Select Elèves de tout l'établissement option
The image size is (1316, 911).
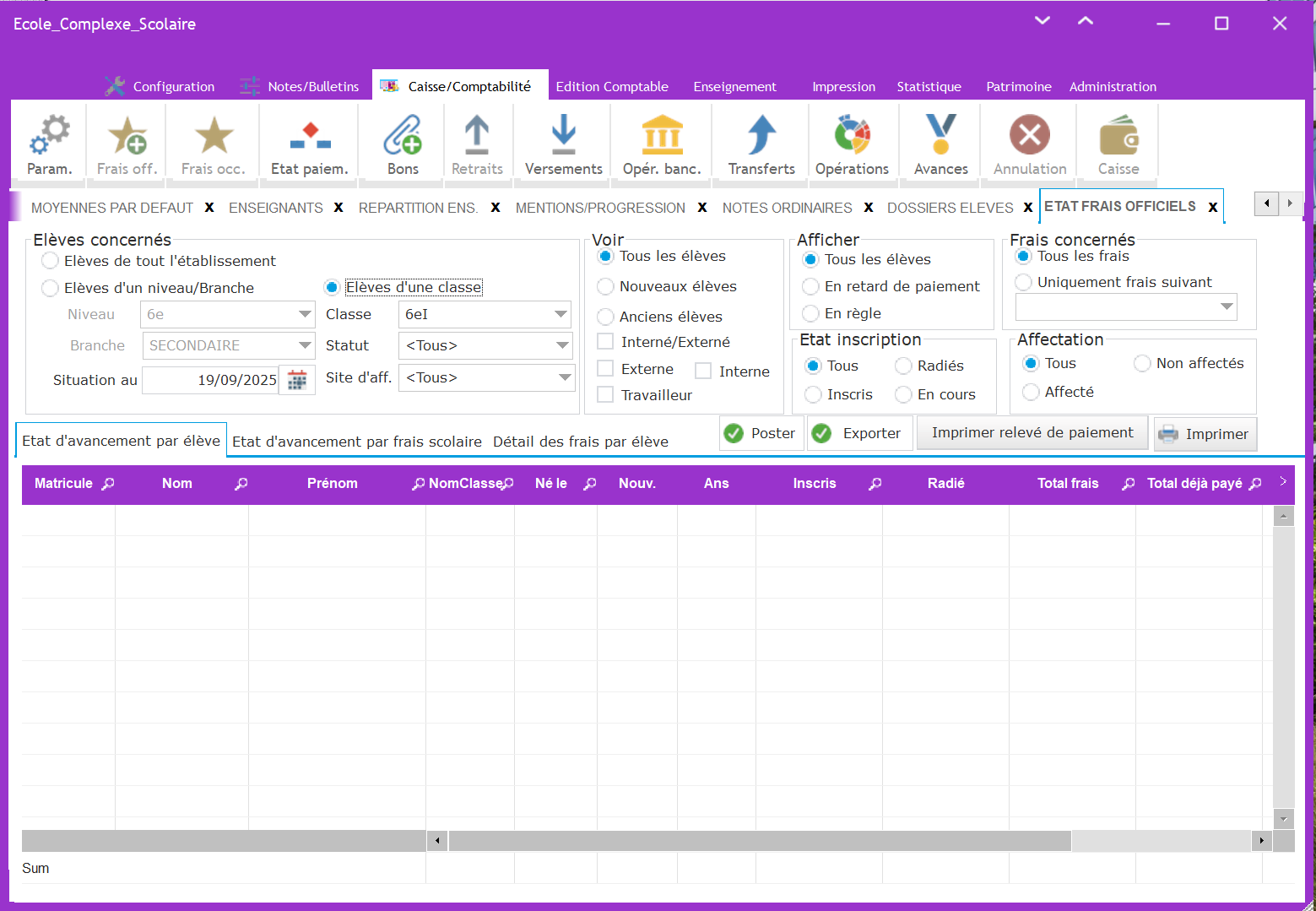(x=51, y=261)
